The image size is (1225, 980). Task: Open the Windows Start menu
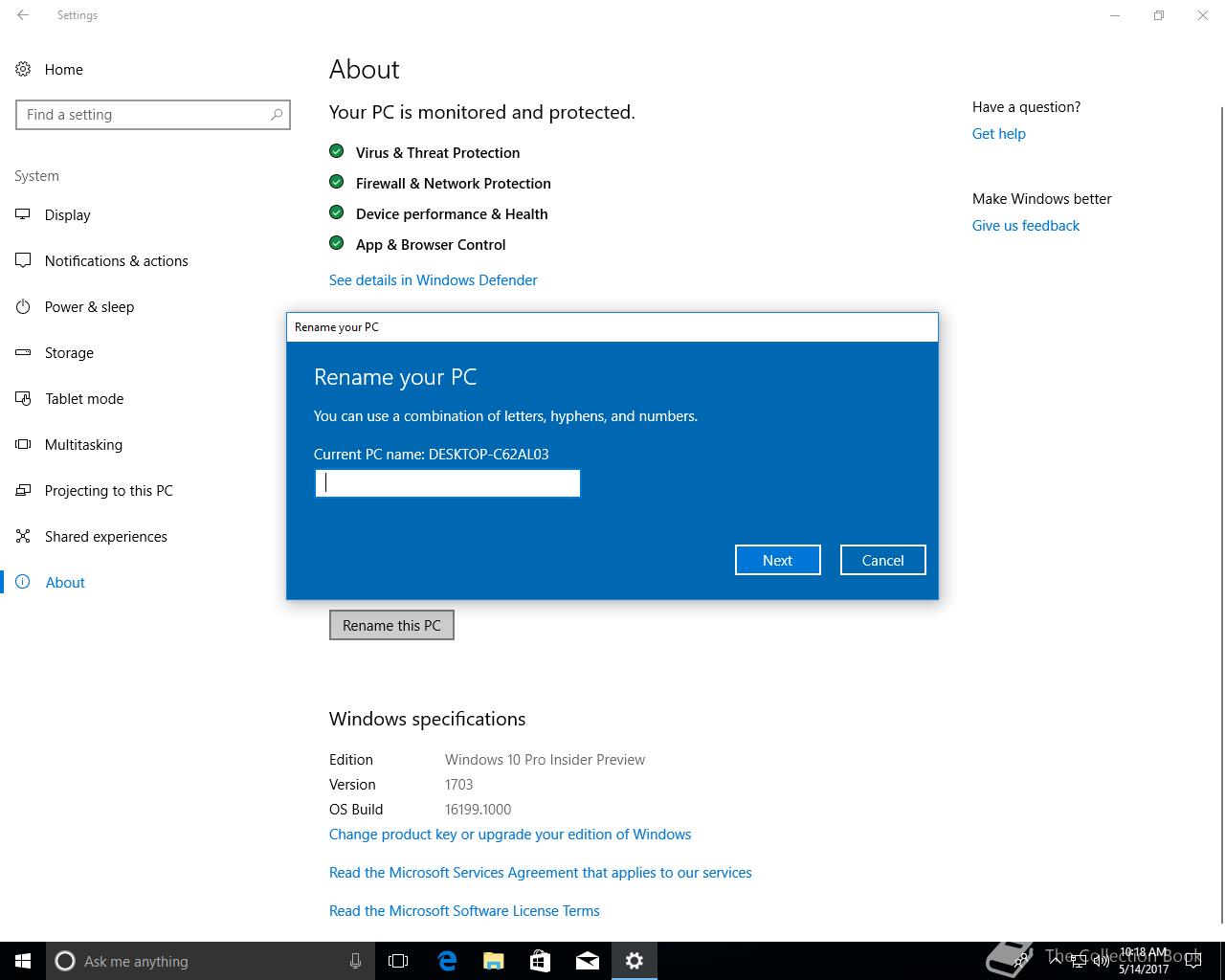[23, 961]
